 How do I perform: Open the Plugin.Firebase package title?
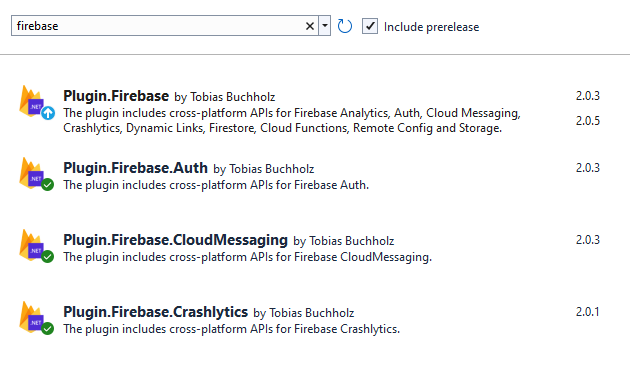[116, 96]
